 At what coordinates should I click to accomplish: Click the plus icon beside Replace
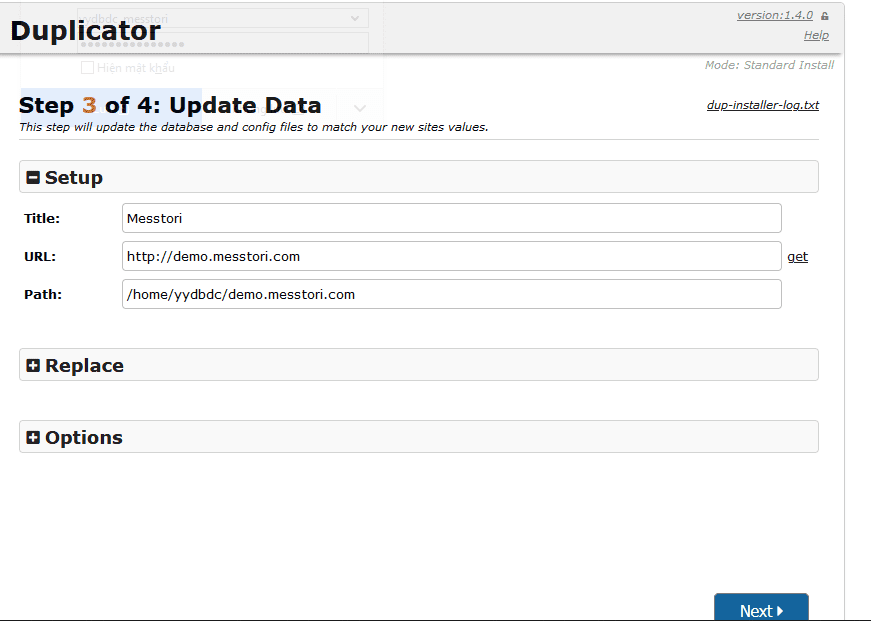[x=34, y=365]
